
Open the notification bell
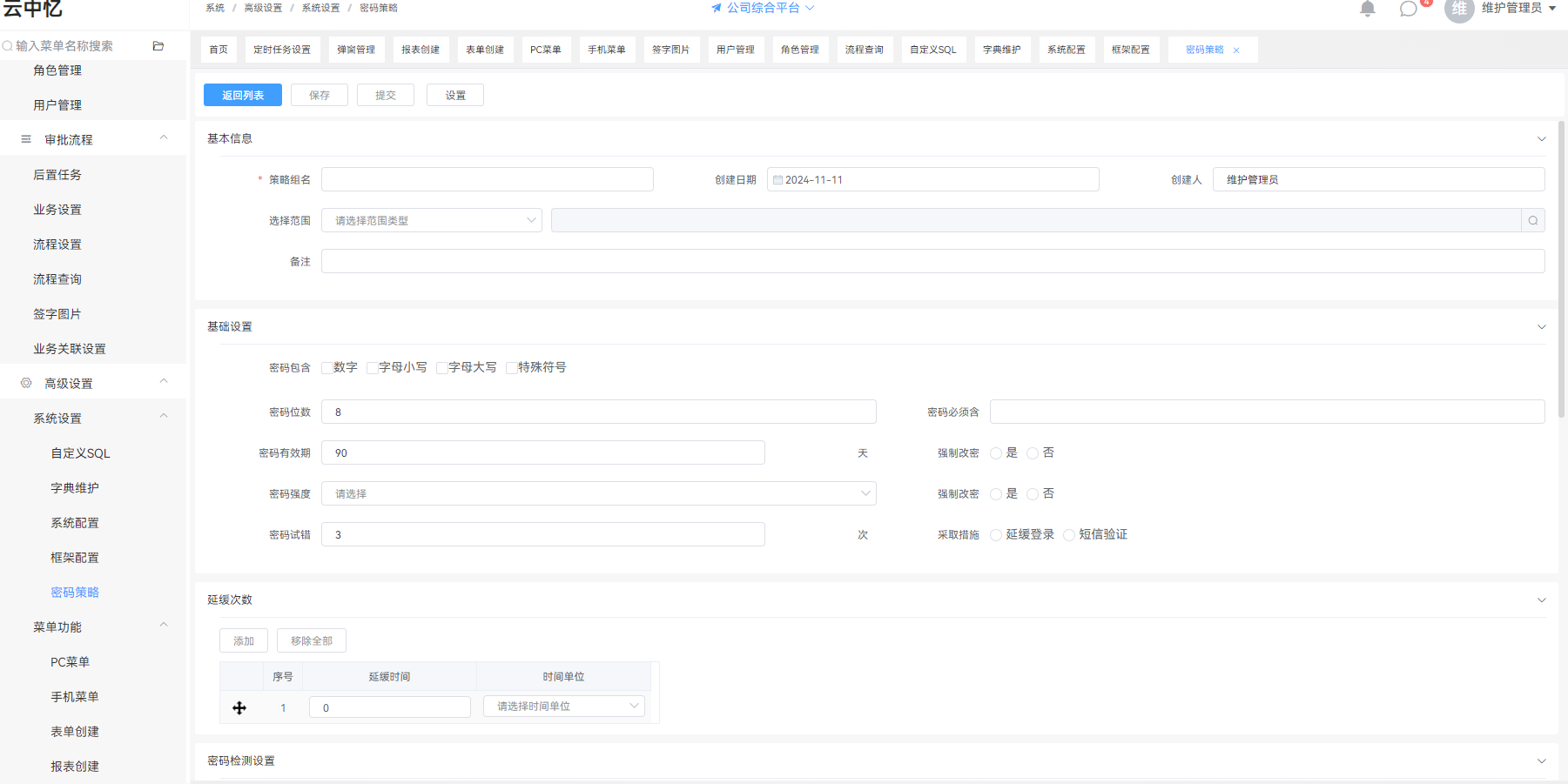coord(1368,9)
